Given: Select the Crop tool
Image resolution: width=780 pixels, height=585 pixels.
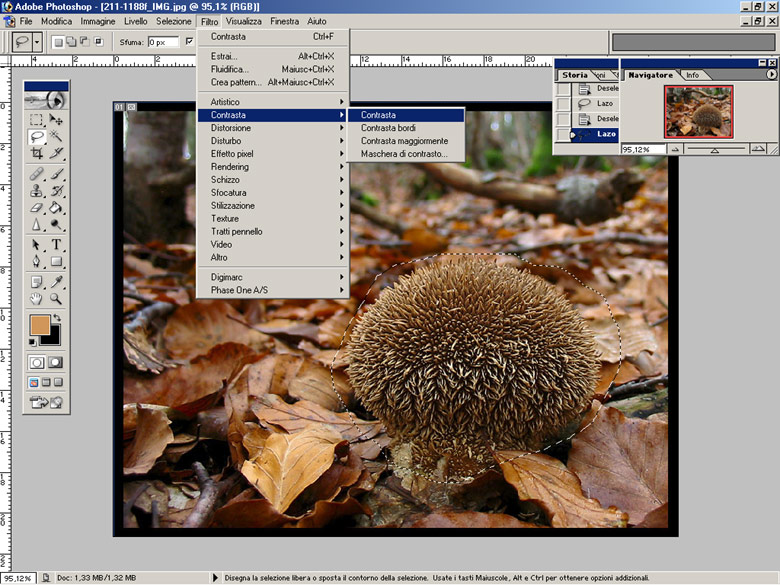Looking at the screenshot, I should (37, 153).
